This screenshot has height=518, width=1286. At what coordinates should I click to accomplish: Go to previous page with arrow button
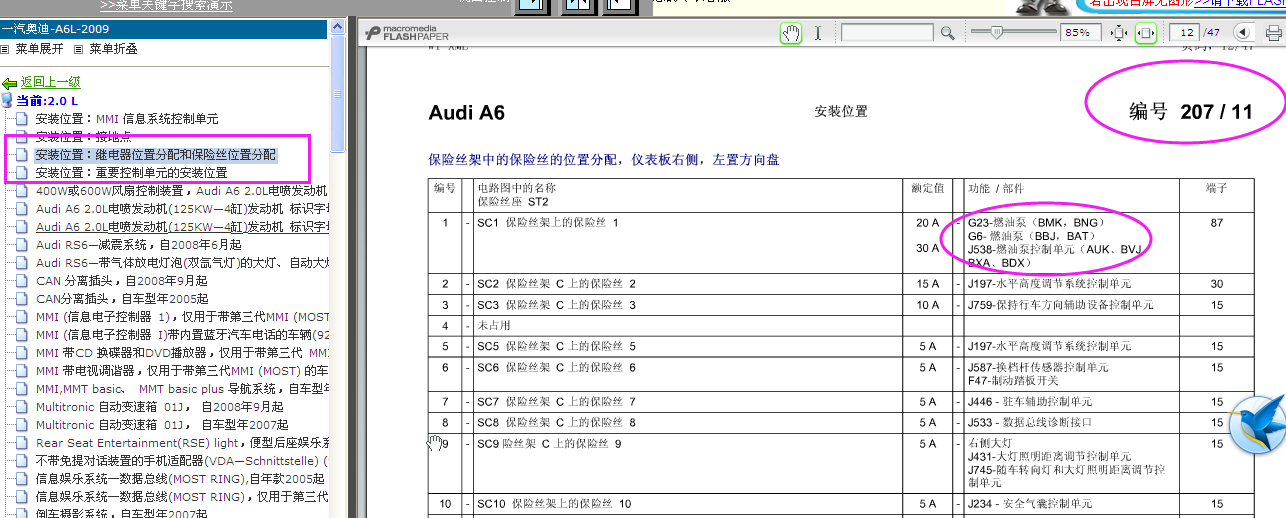[x=1244, y=33]
